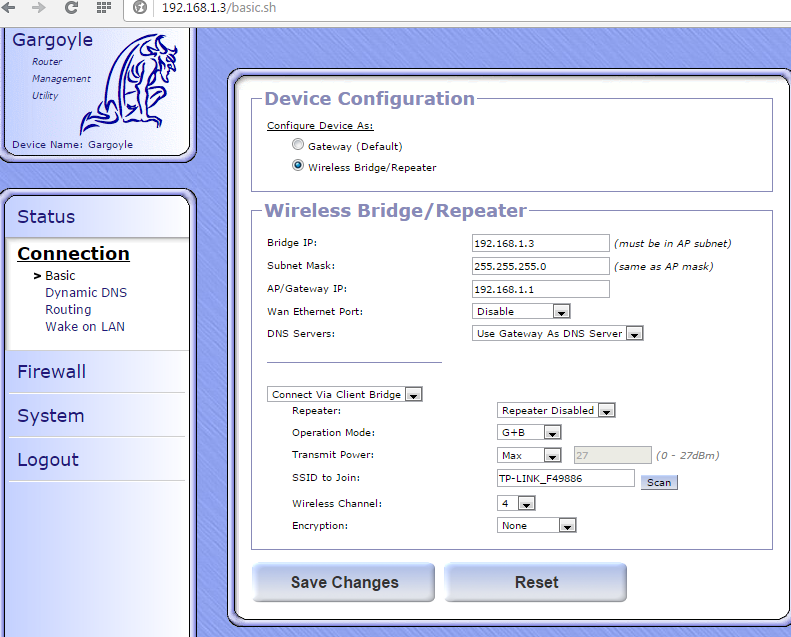
Task: Click the Save Changes button
Action: [x=344, y=583]
